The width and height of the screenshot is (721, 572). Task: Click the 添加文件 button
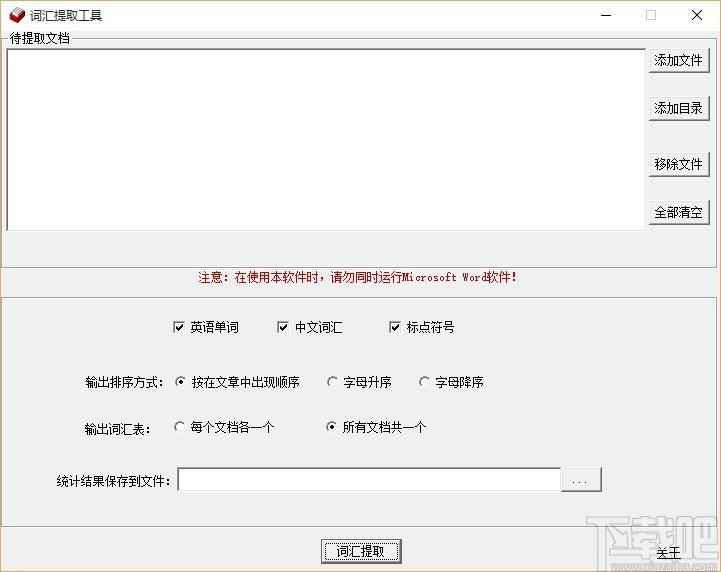(x=679, y=61)
